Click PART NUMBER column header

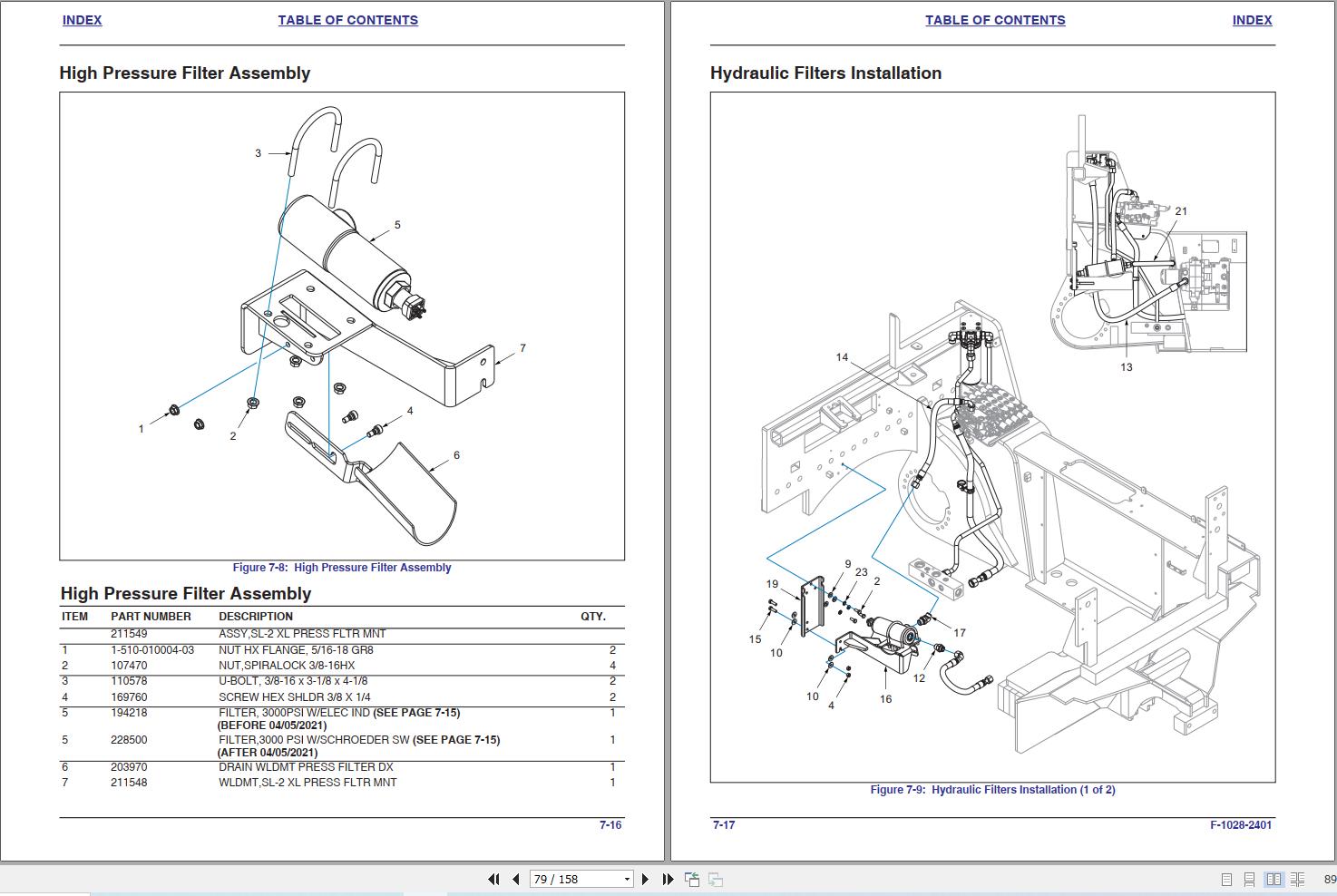(x=151, y=617)
